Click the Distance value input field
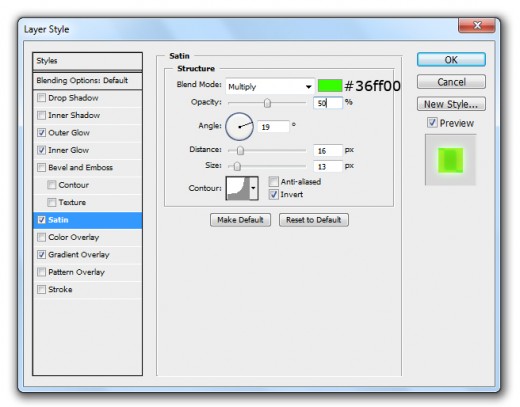The height and width of the screenshot is (407, 520). pyautogui.click(x=328, y=151)
